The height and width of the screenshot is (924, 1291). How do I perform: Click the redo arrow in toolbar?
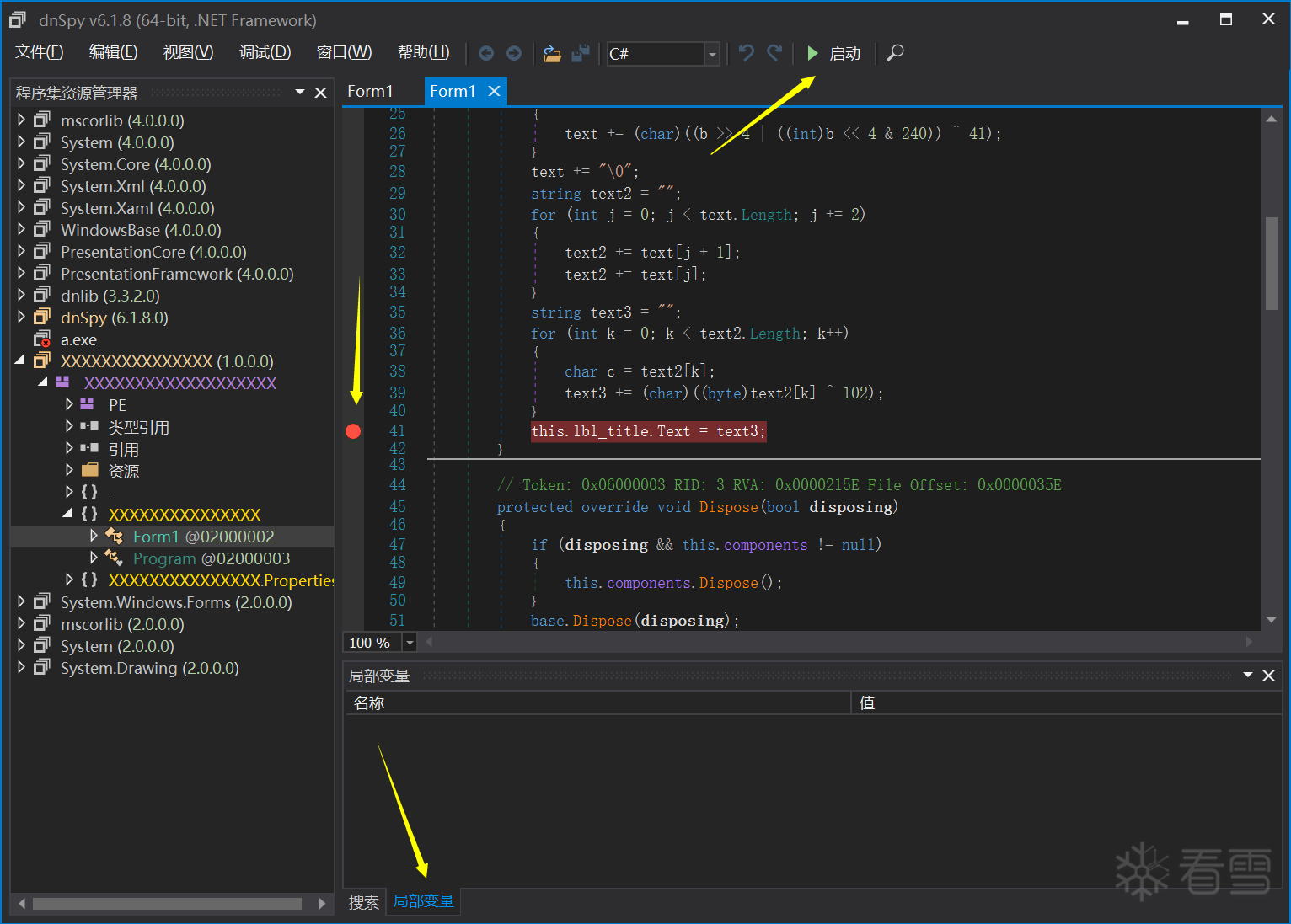(x=774, y=53)
